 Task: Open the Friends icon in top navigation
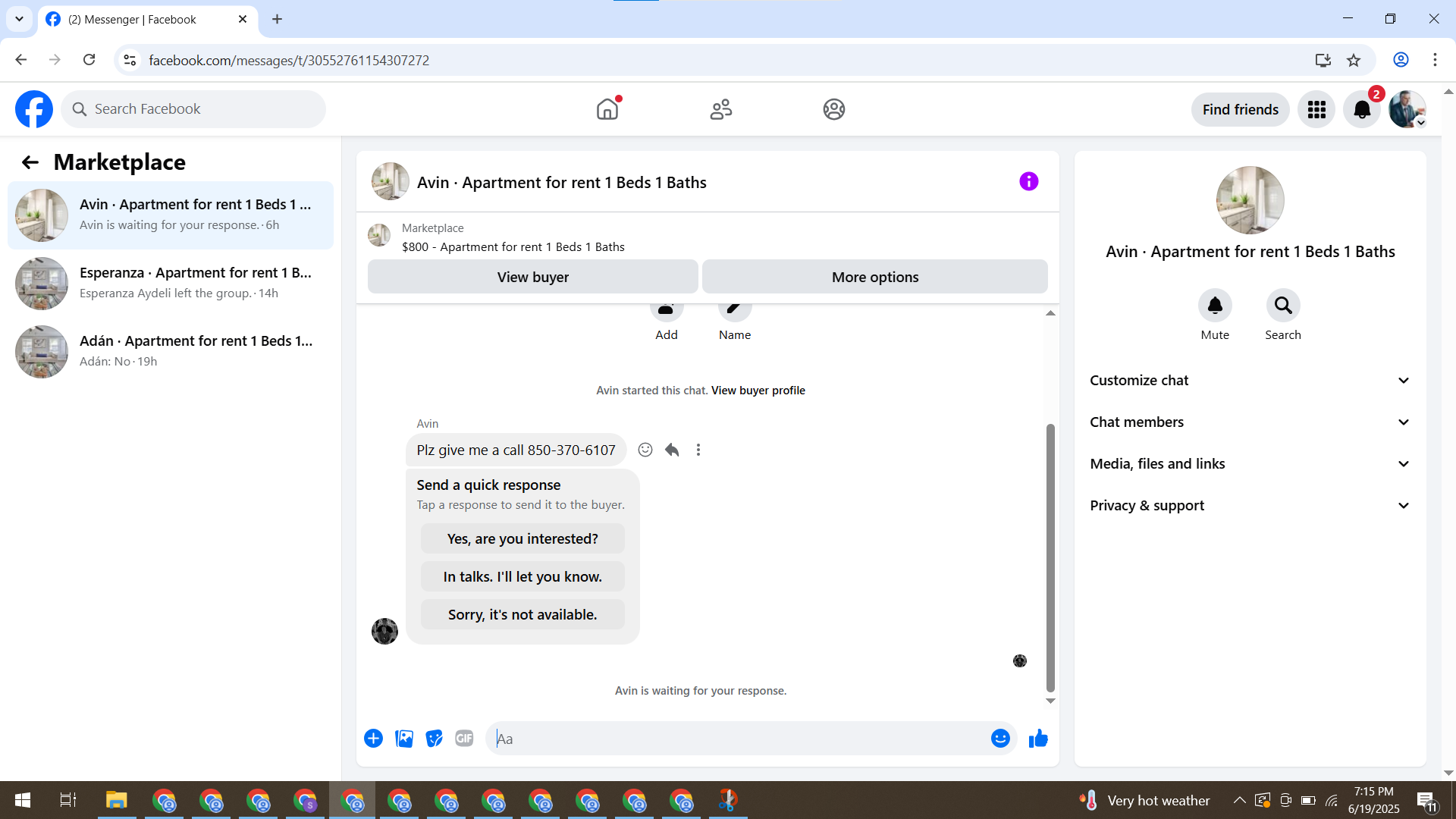coord(721,109)
